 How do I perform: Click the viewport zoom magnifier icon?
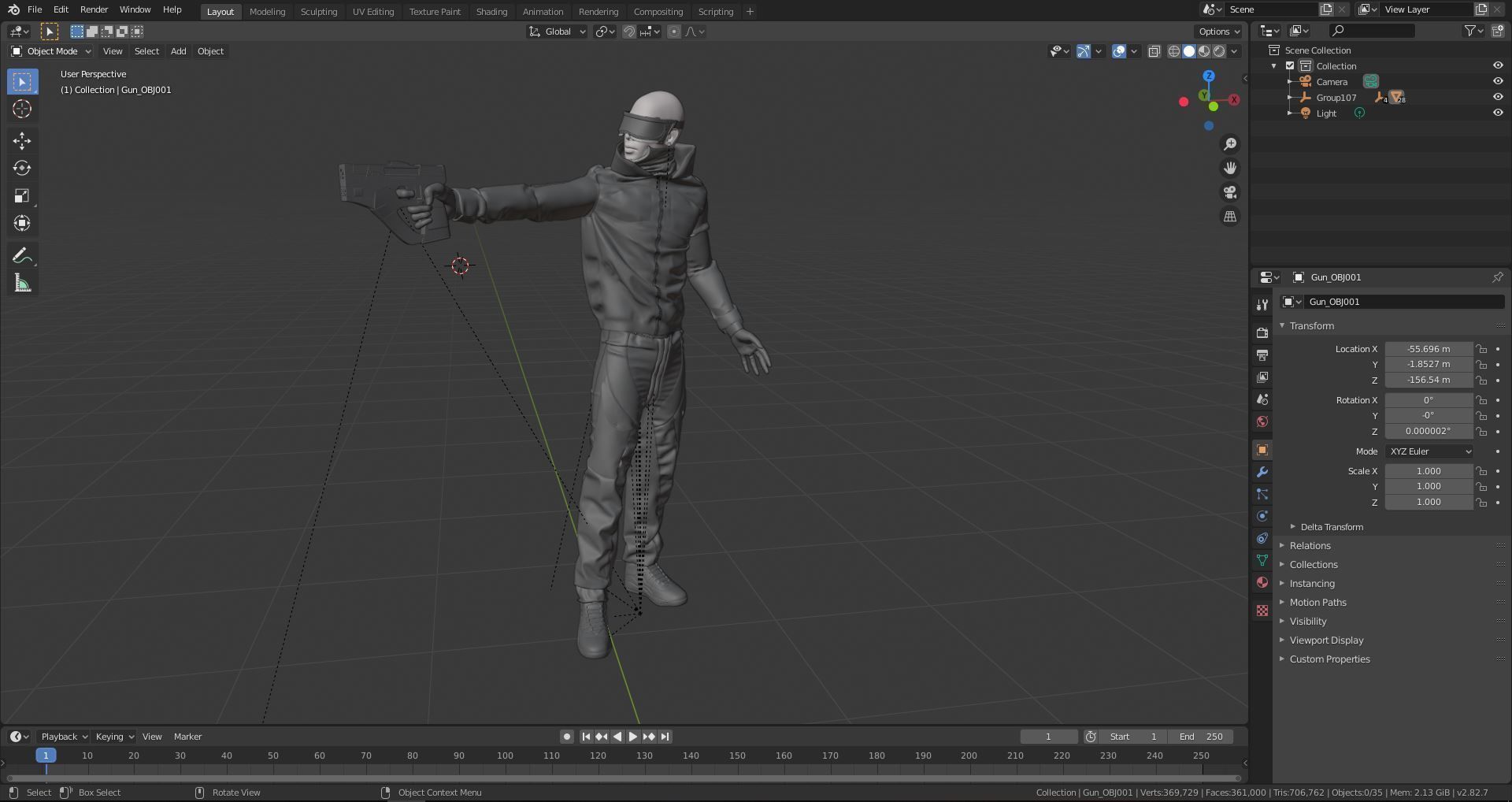pyautogui.click(x=1230, y=144)
